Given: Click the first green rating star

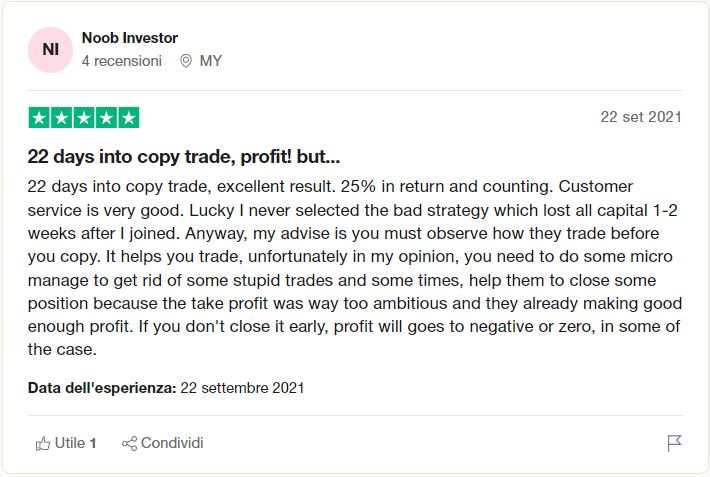Looking at the screenshot, I should pyautogui.click(x=40, y=118).
